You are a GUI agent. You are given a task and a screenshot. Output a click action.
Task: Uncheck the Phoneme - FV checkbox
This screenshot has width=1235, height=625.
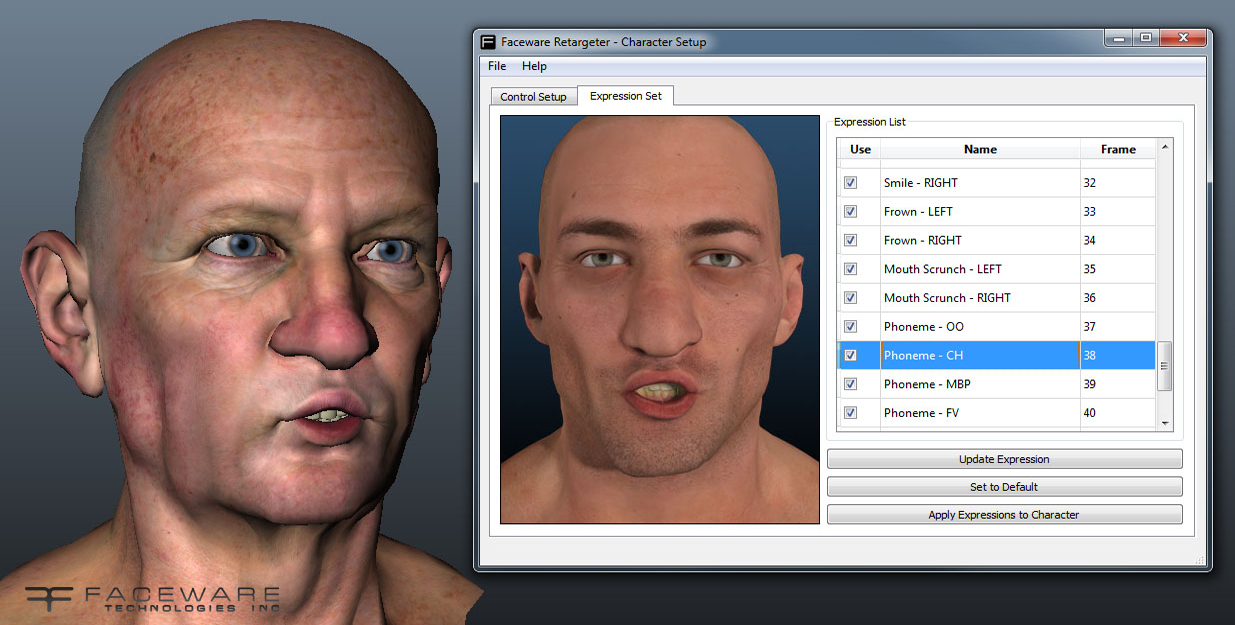pyautogui.click(x=850, y=413)
